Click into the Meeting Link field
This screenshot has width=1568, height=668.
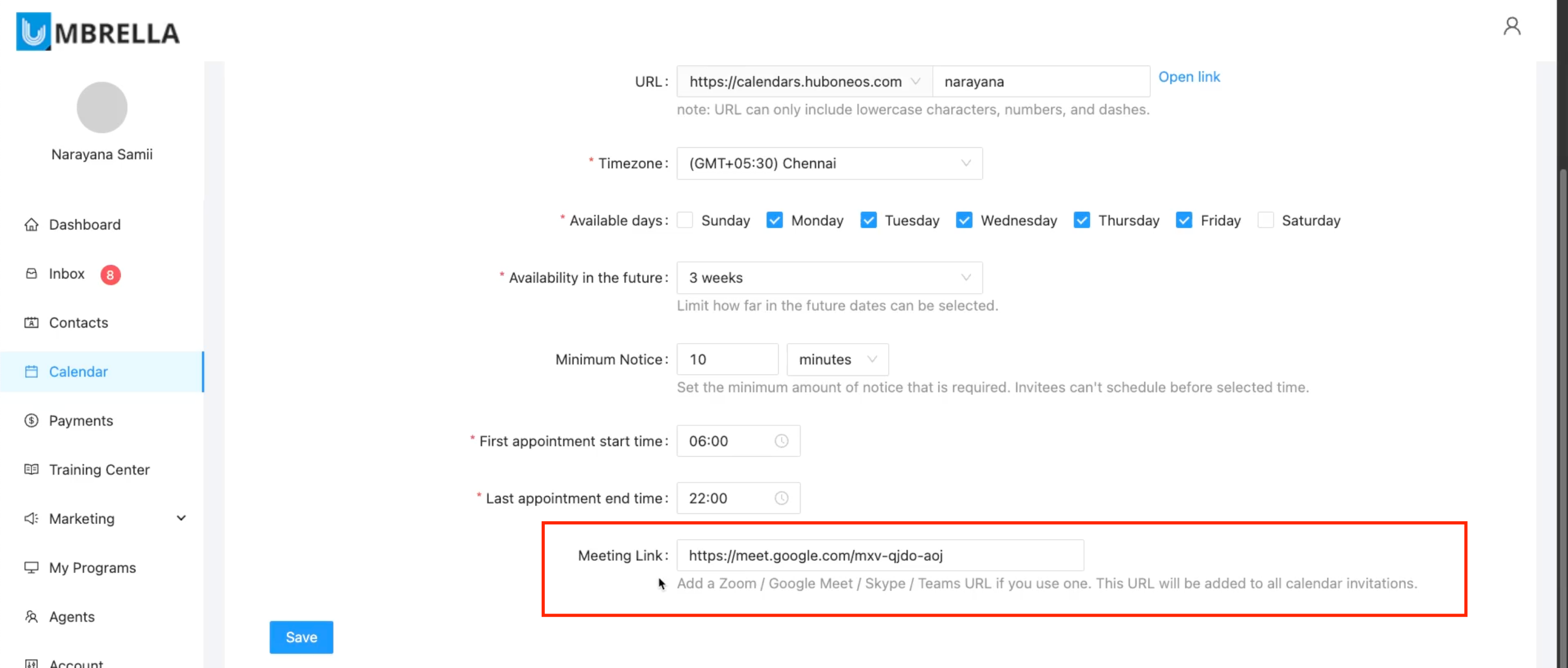pos(880,555)
